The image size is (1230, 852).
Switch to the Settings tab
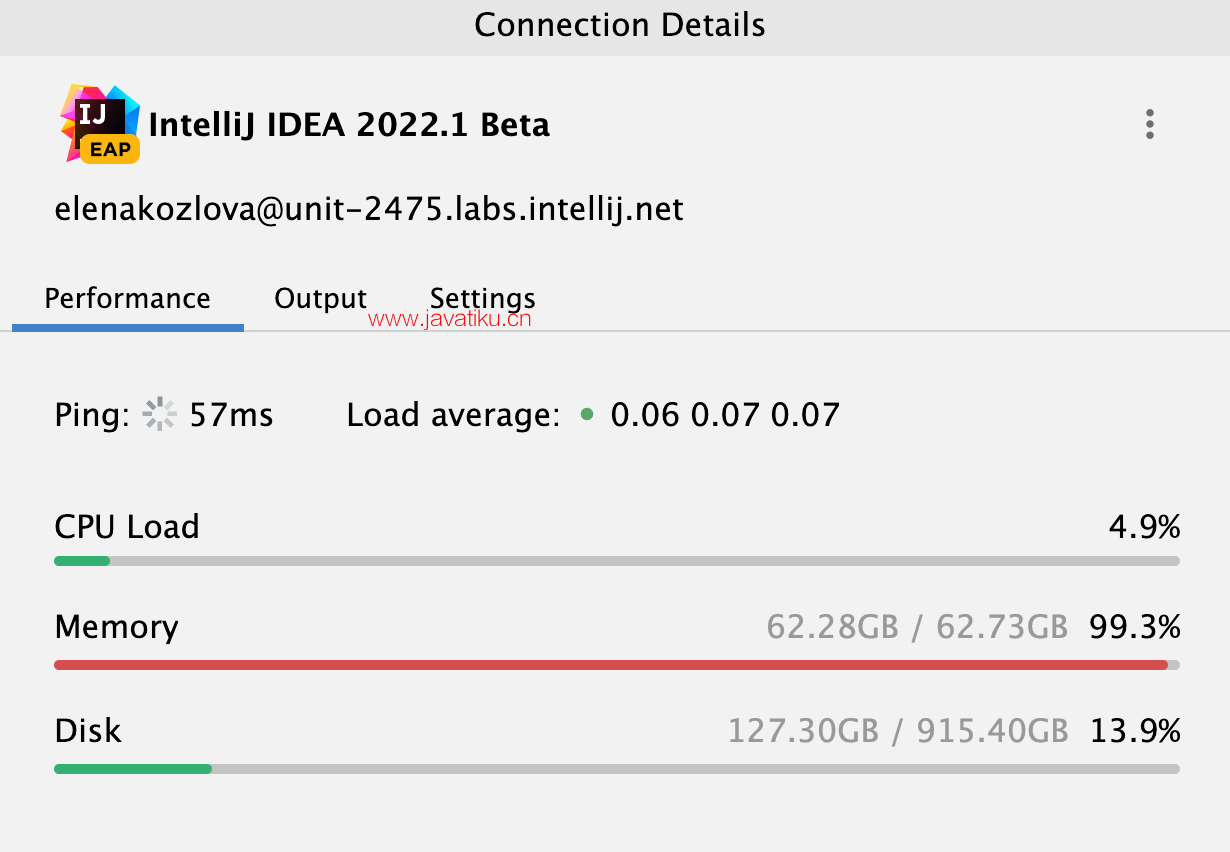(482, 299)
